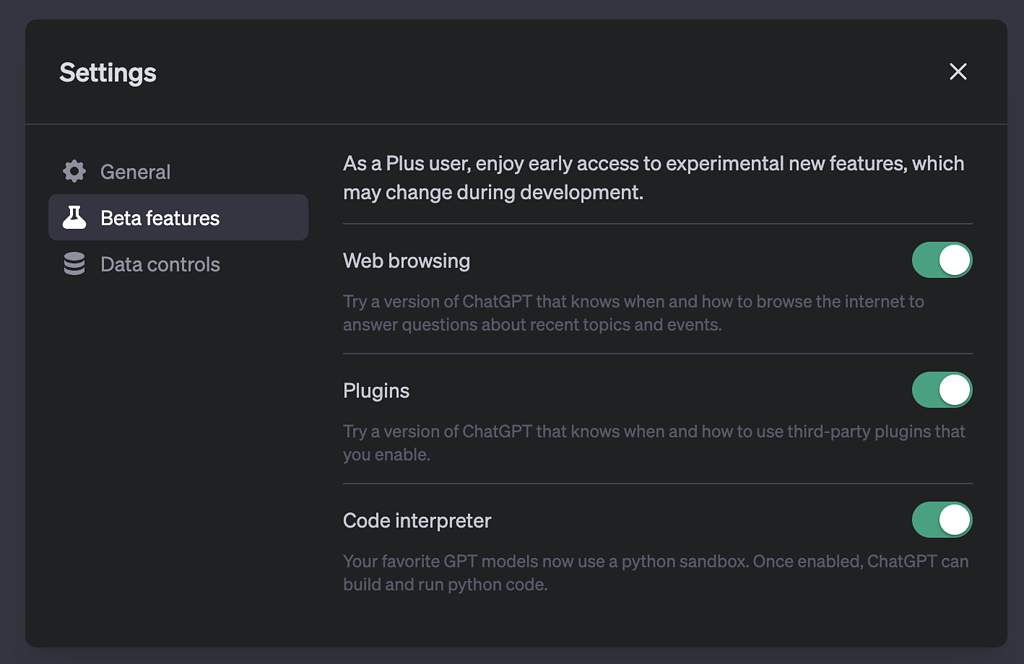Click the Plus user early access description text
Screen dimensions: 1024x664
(656, 177)
